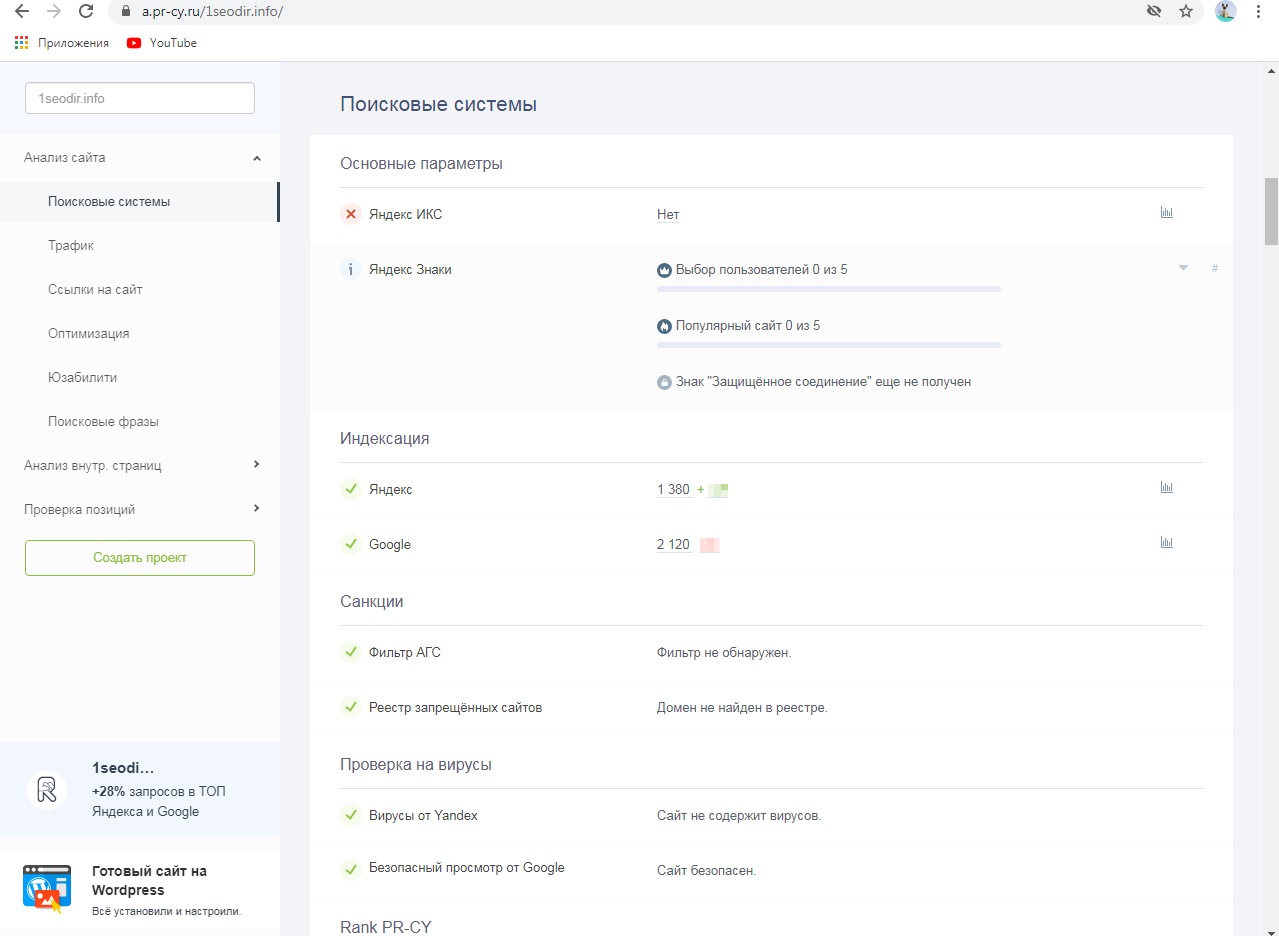Open the YouTube bookmark

coord(162,43)
